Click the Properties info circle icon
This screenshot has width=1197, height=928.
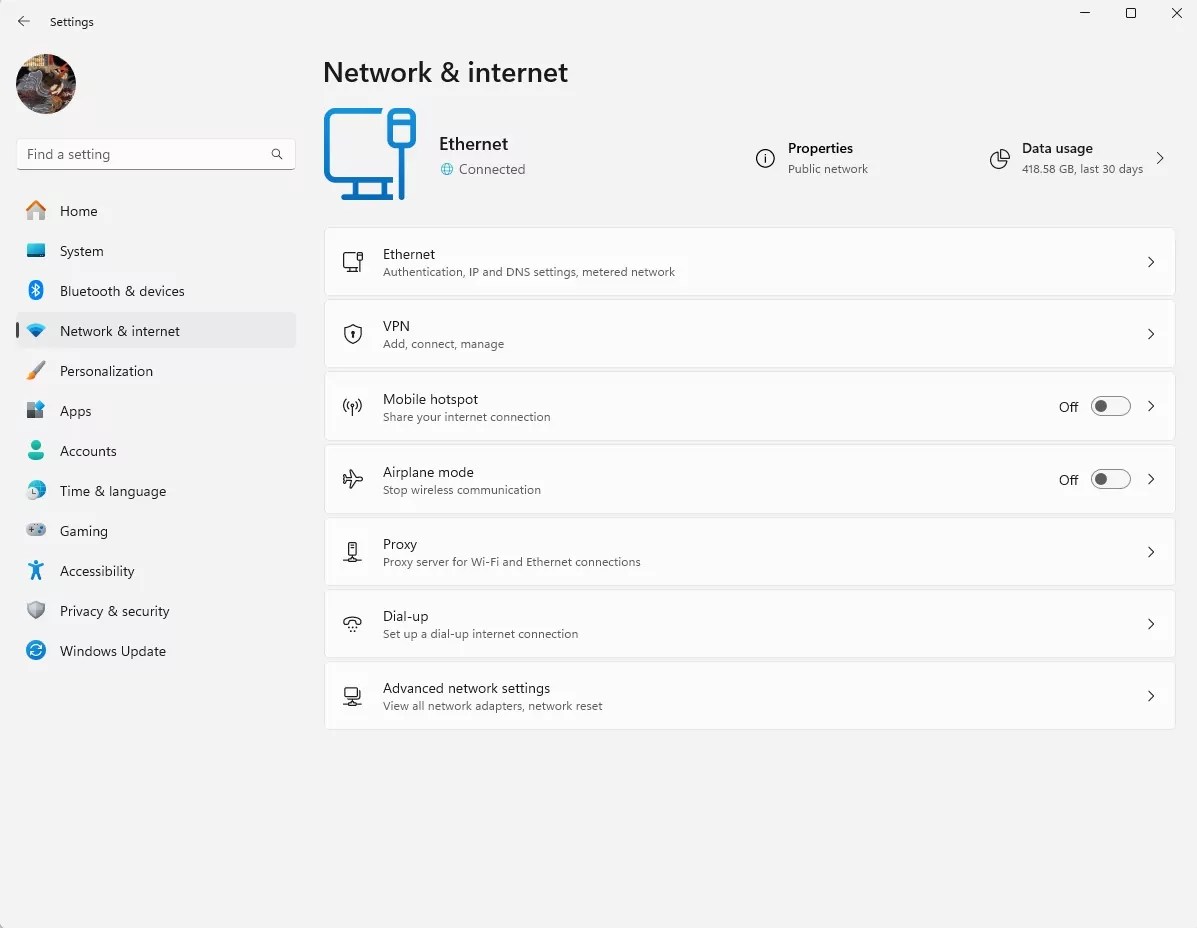pyautogui.click(x=765, y=159)
